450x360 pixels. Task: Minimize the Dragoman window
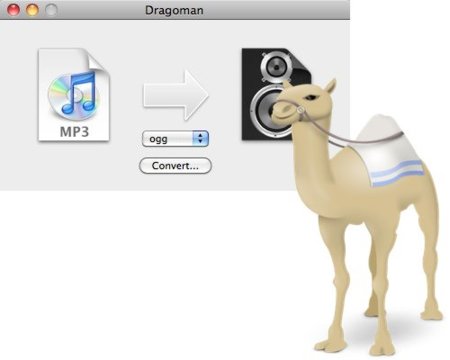point(32,10)
